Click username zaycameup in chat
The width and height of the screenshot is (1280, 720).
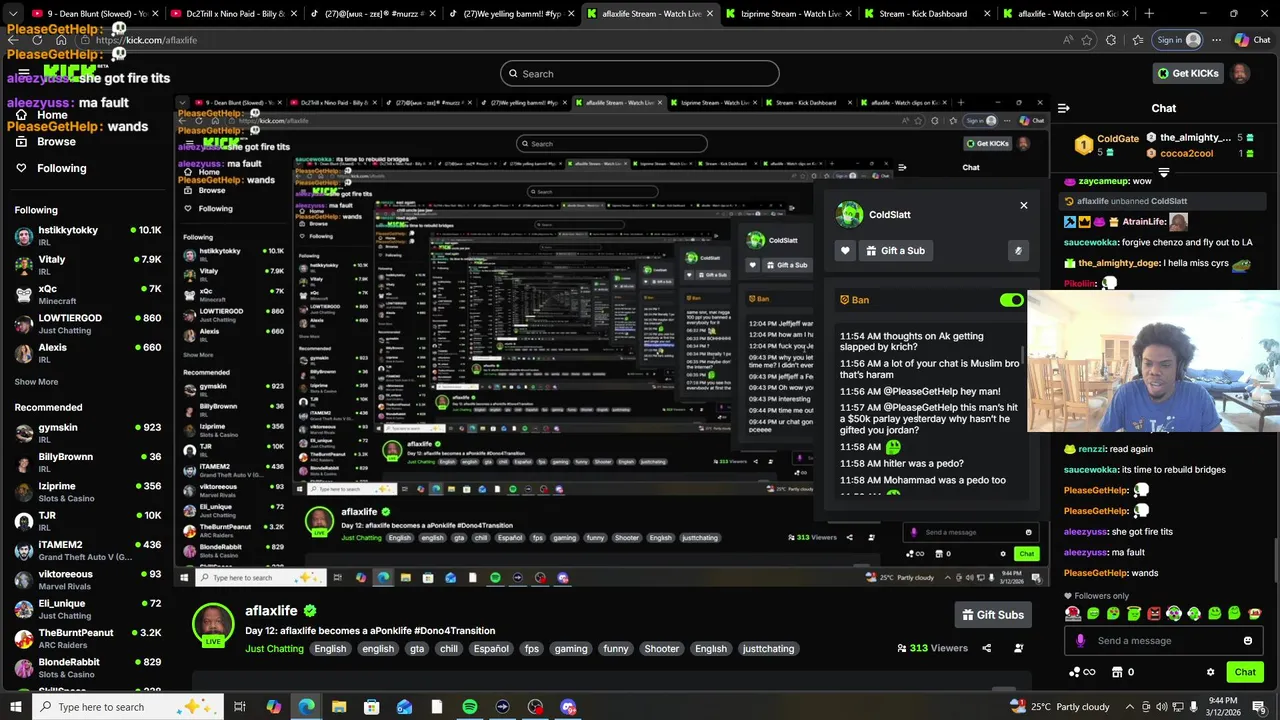(1103, 181)
